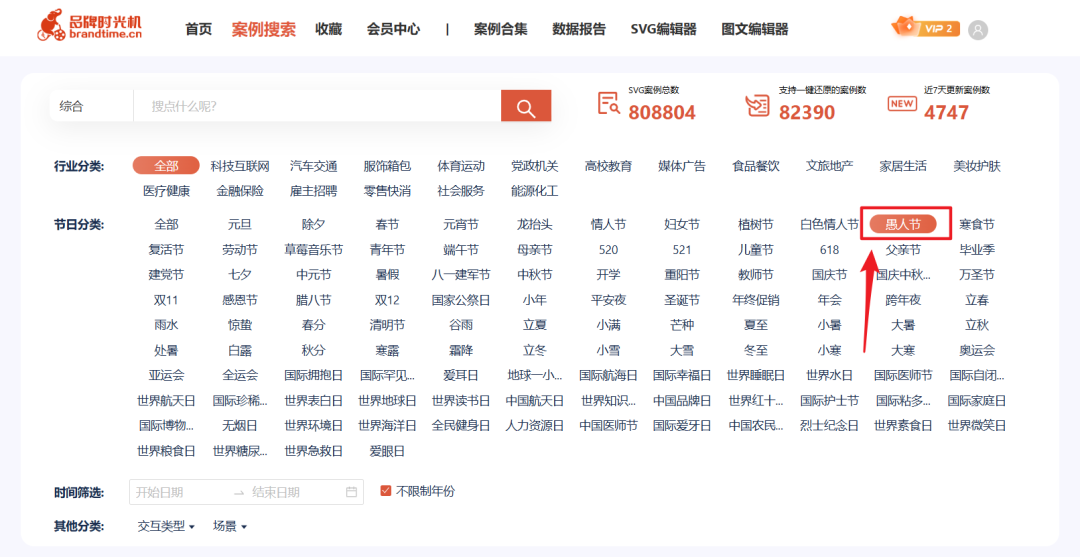Click the 搜点什么呢 search input
The image size is (1080, 557).
tap(318, 106)
